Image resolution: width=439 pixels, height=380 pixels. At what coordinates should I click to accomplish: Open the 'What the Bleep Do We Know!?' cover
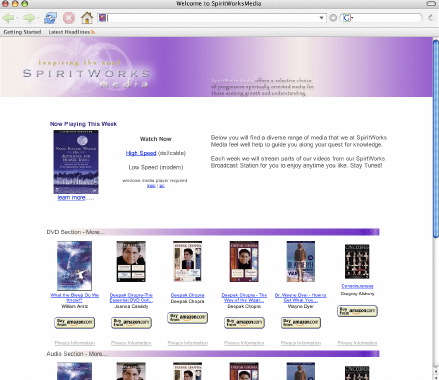[74, 266]
